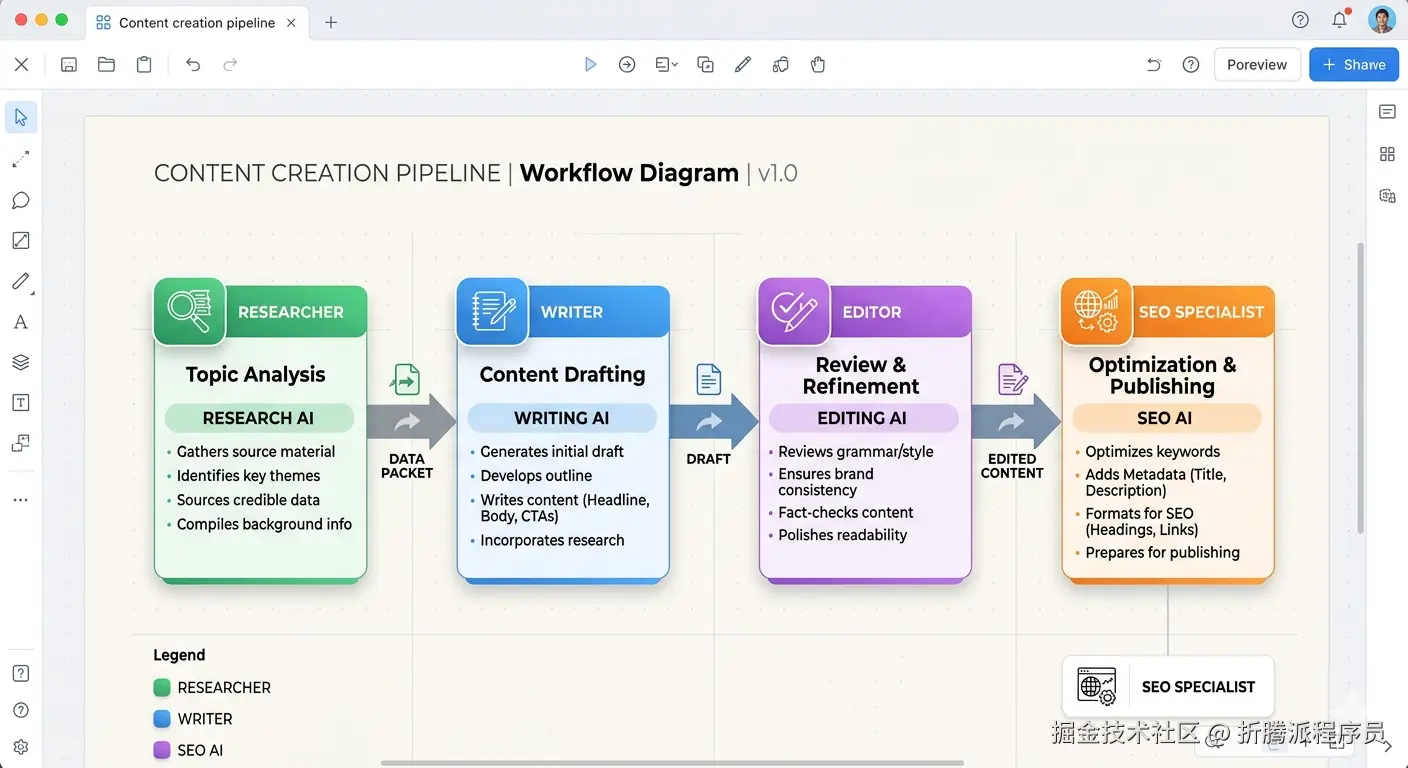Open settings gear in left sidebar
Image resolution: width=1408 pixels, height=768 pixels.
(x=21, y=747)
